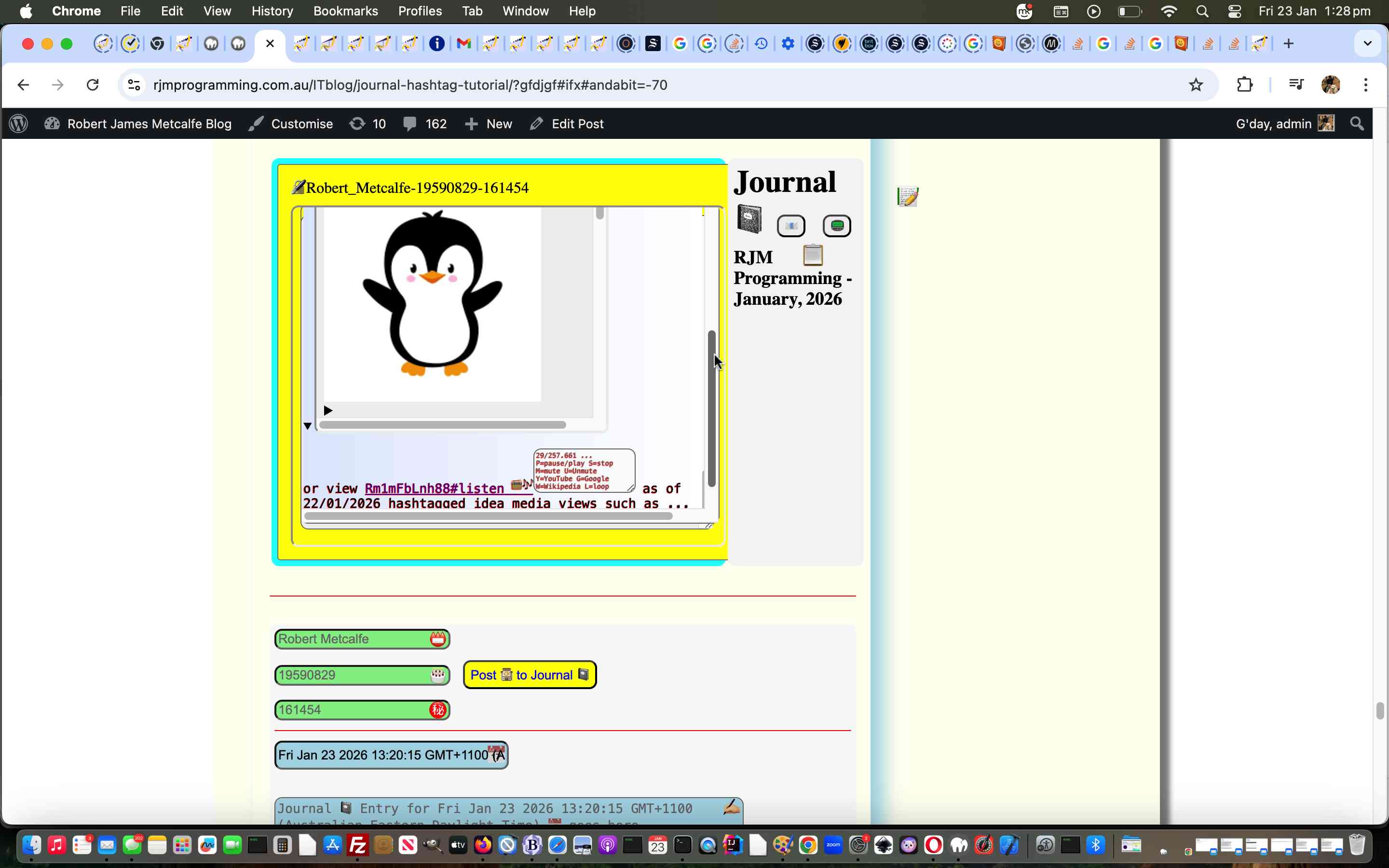This screenshot has height=868, width=1389.
Task: Expand the right-pointing triangle under the penguin
Action: click(328, 410)
